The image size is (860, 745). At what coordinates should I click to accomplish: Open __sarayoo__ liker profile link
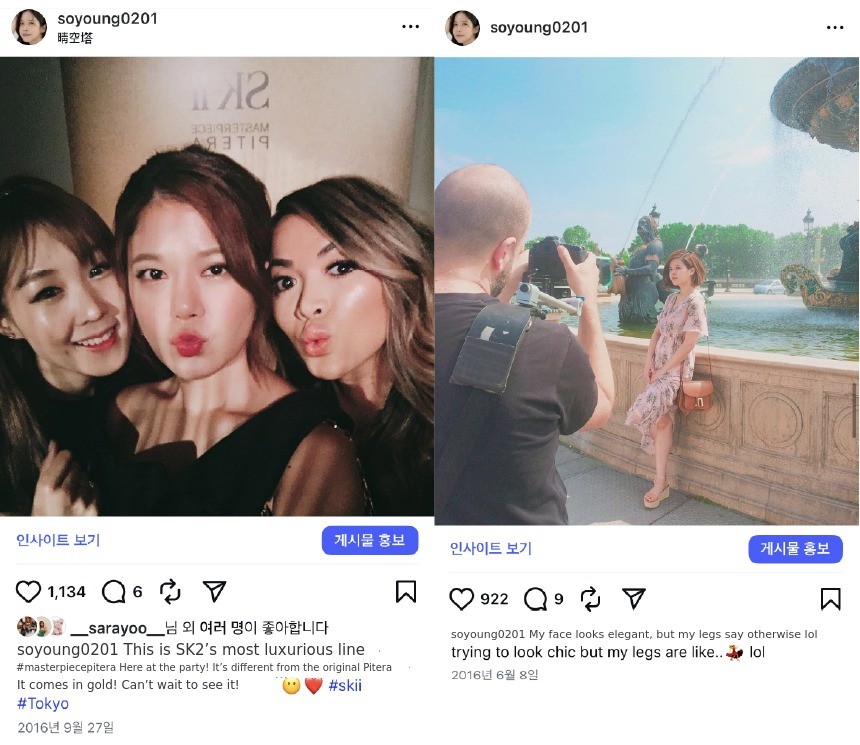pos(117,628)
